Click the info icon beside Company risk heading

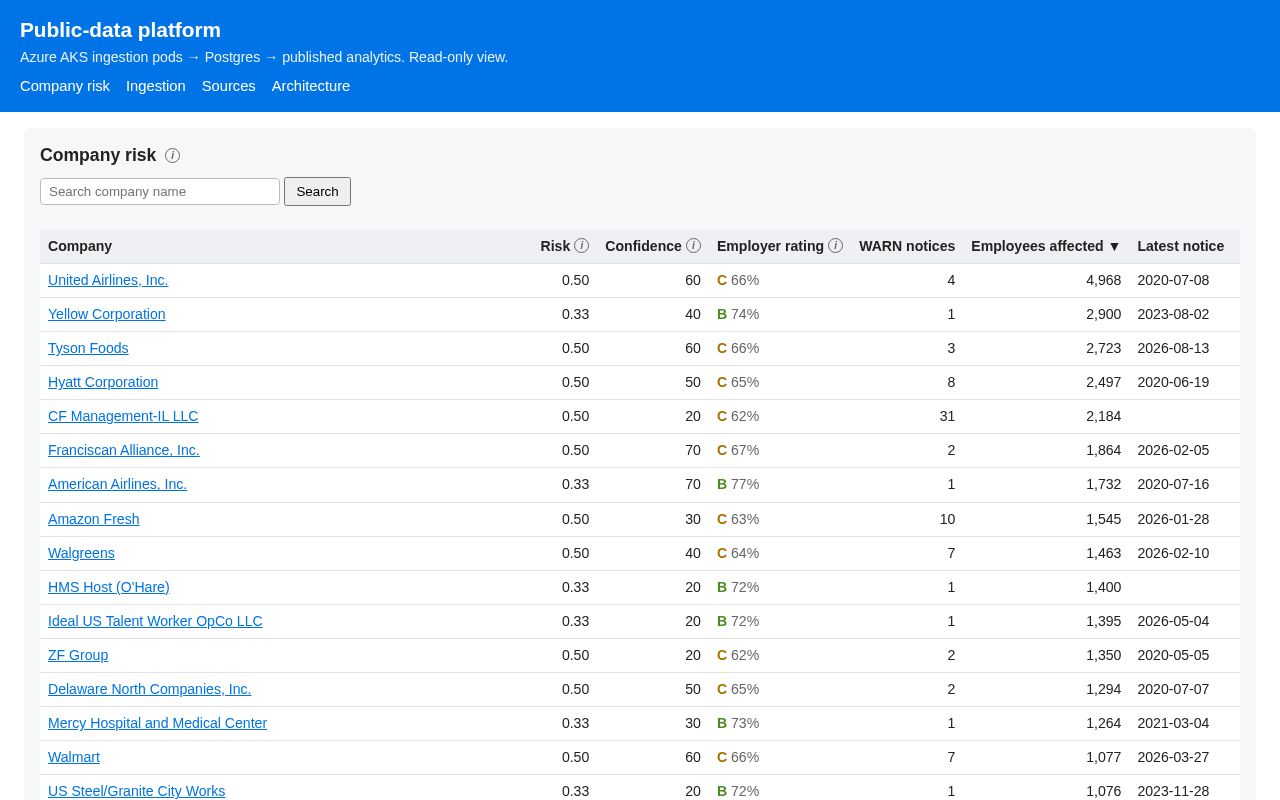172,155
